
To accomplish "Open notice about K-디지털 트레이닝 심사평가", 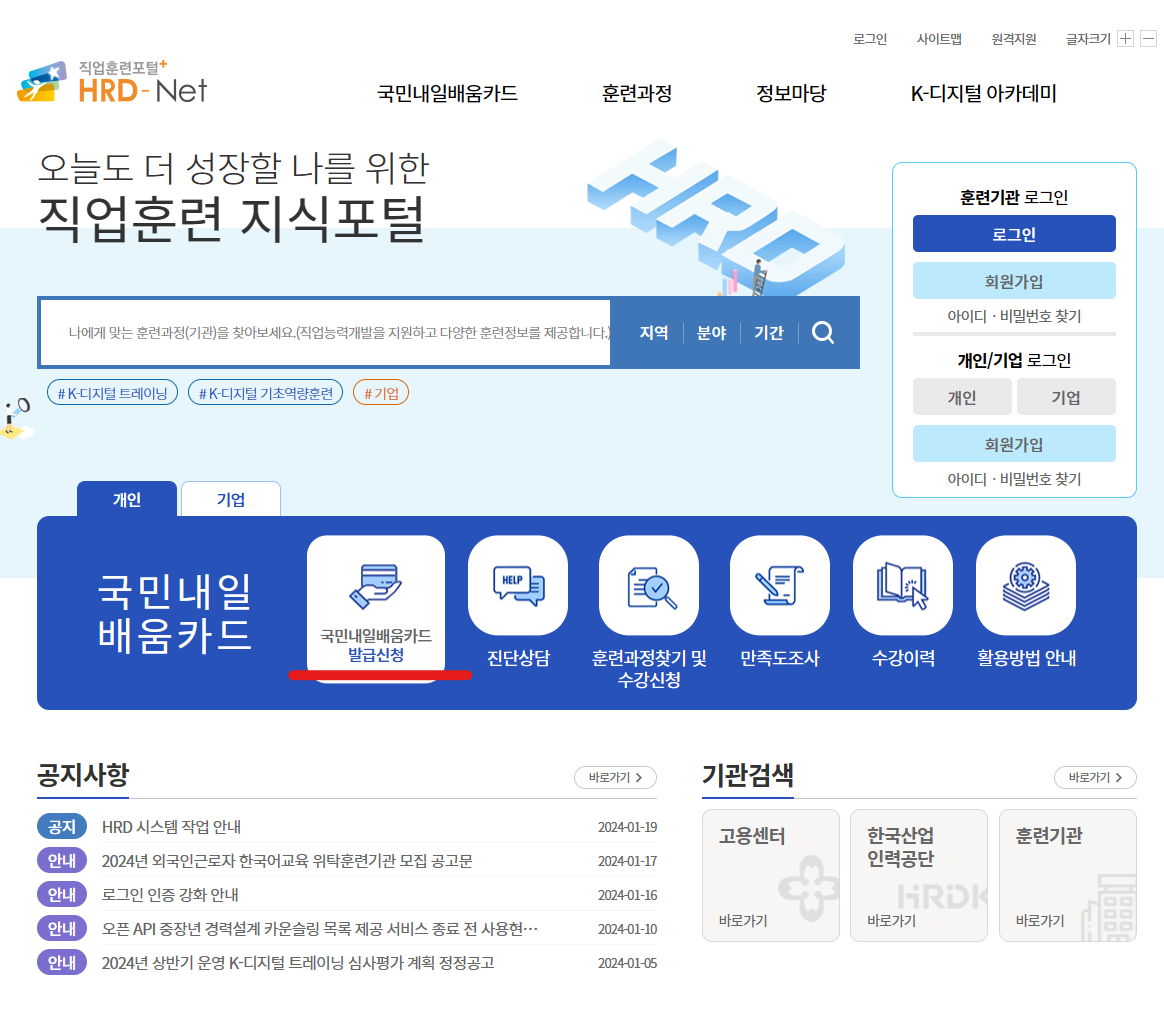I will [x=298, y=963].
